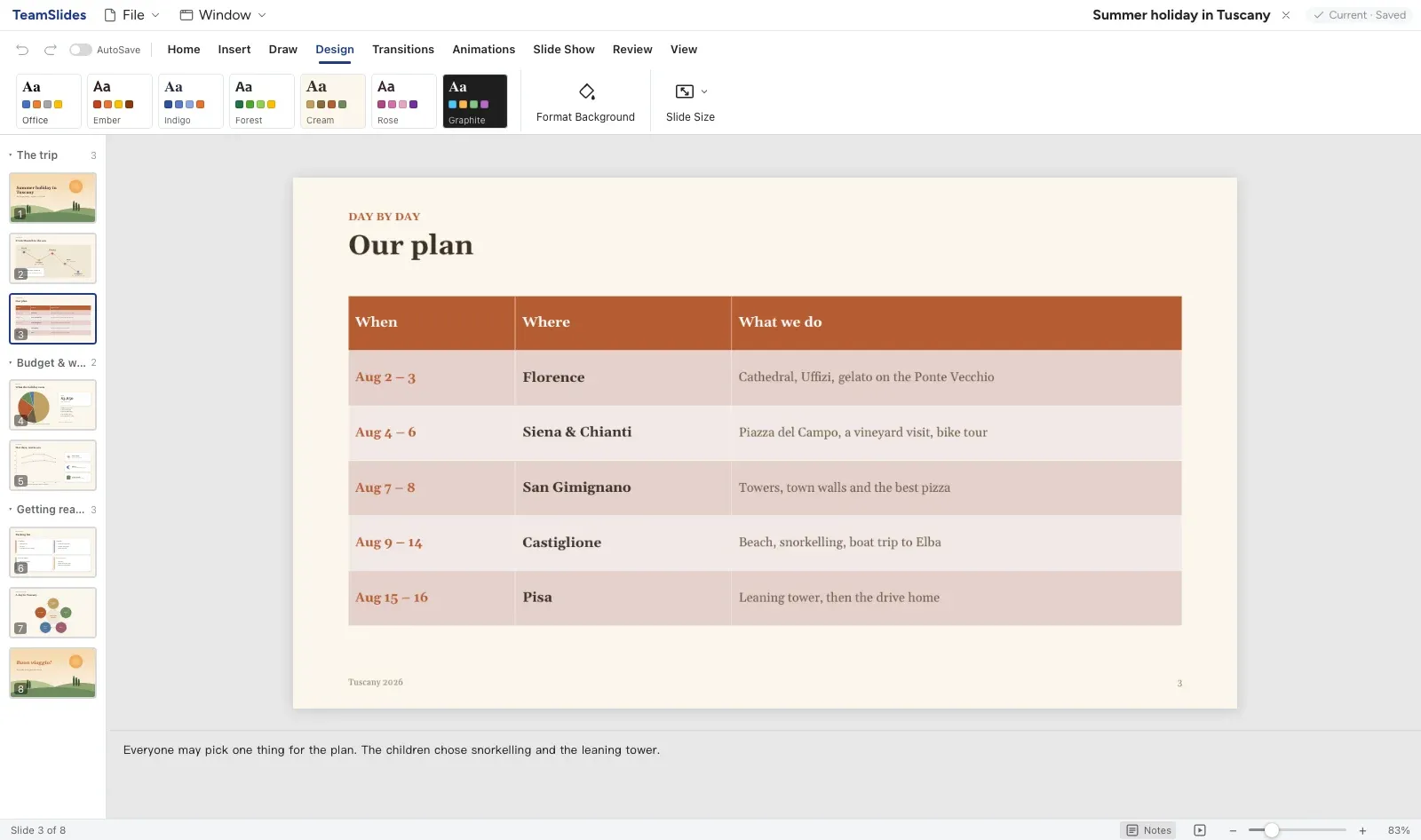This screenshot has height=840, width=1421.
Task: Switch to the Home tab
Action: (x=184, y=50)
